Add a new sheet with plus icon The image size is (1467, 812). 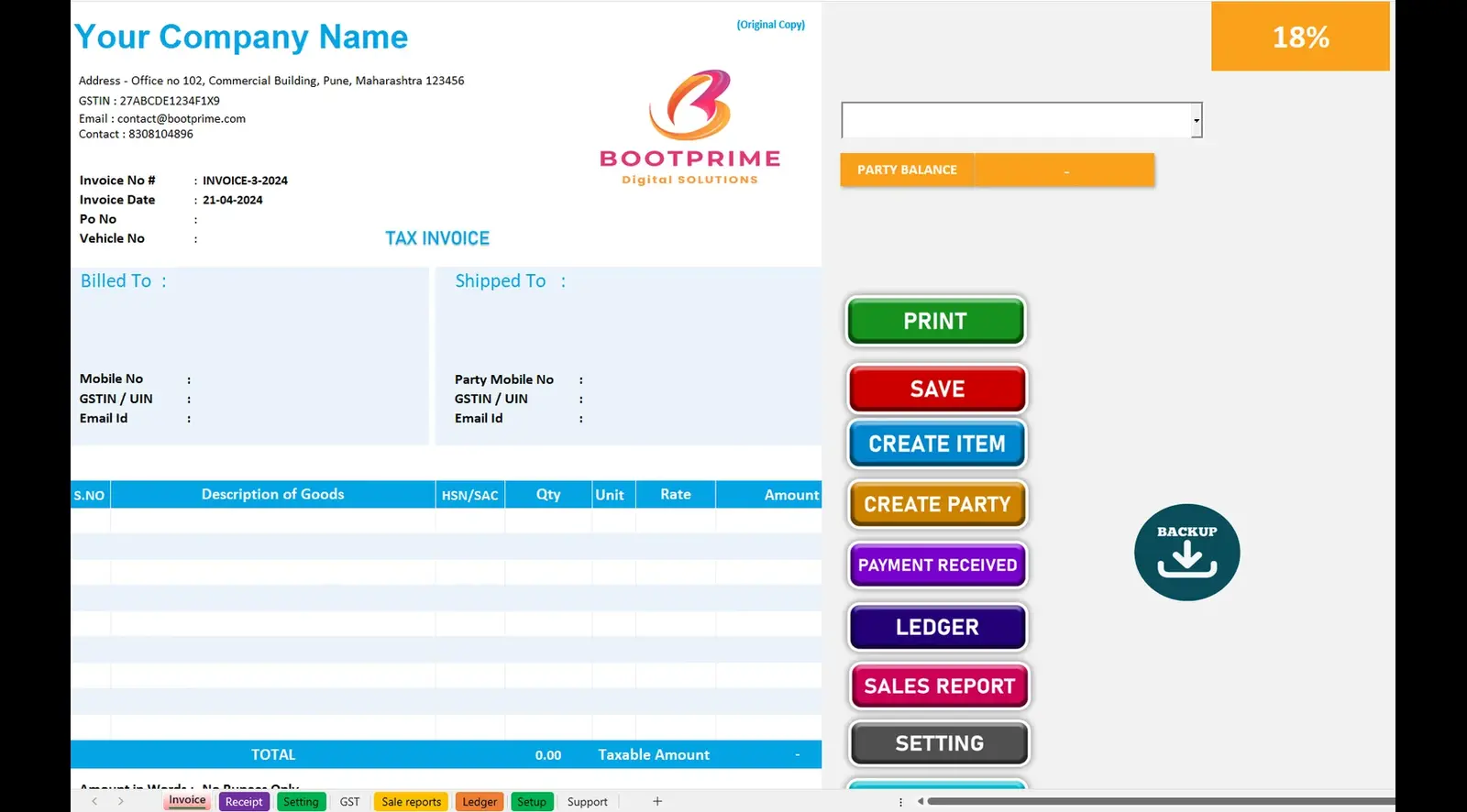(657, 801)
